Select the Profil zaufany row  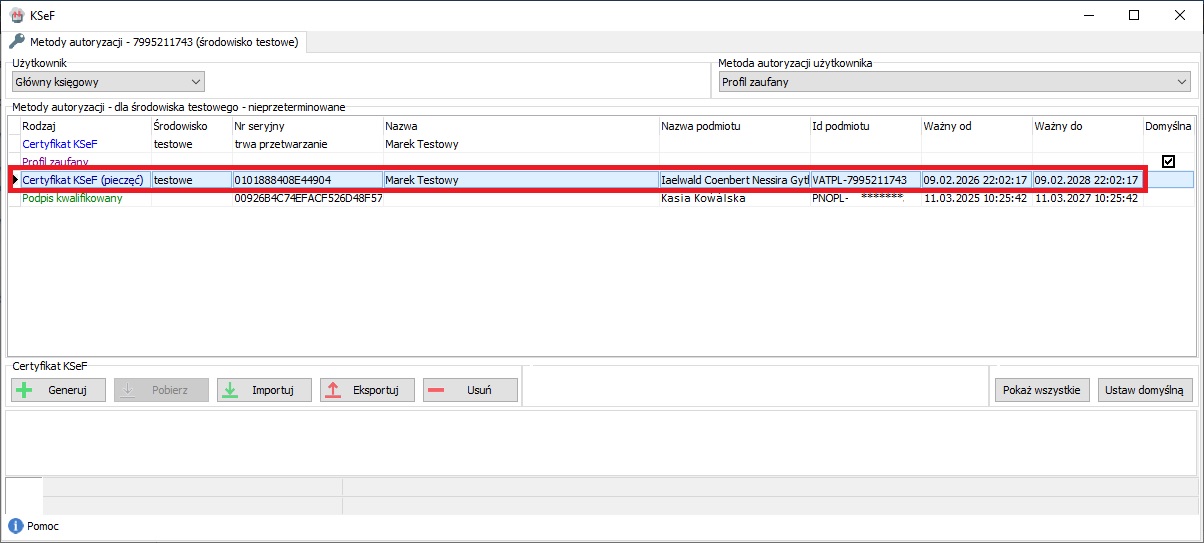point(56,161)
